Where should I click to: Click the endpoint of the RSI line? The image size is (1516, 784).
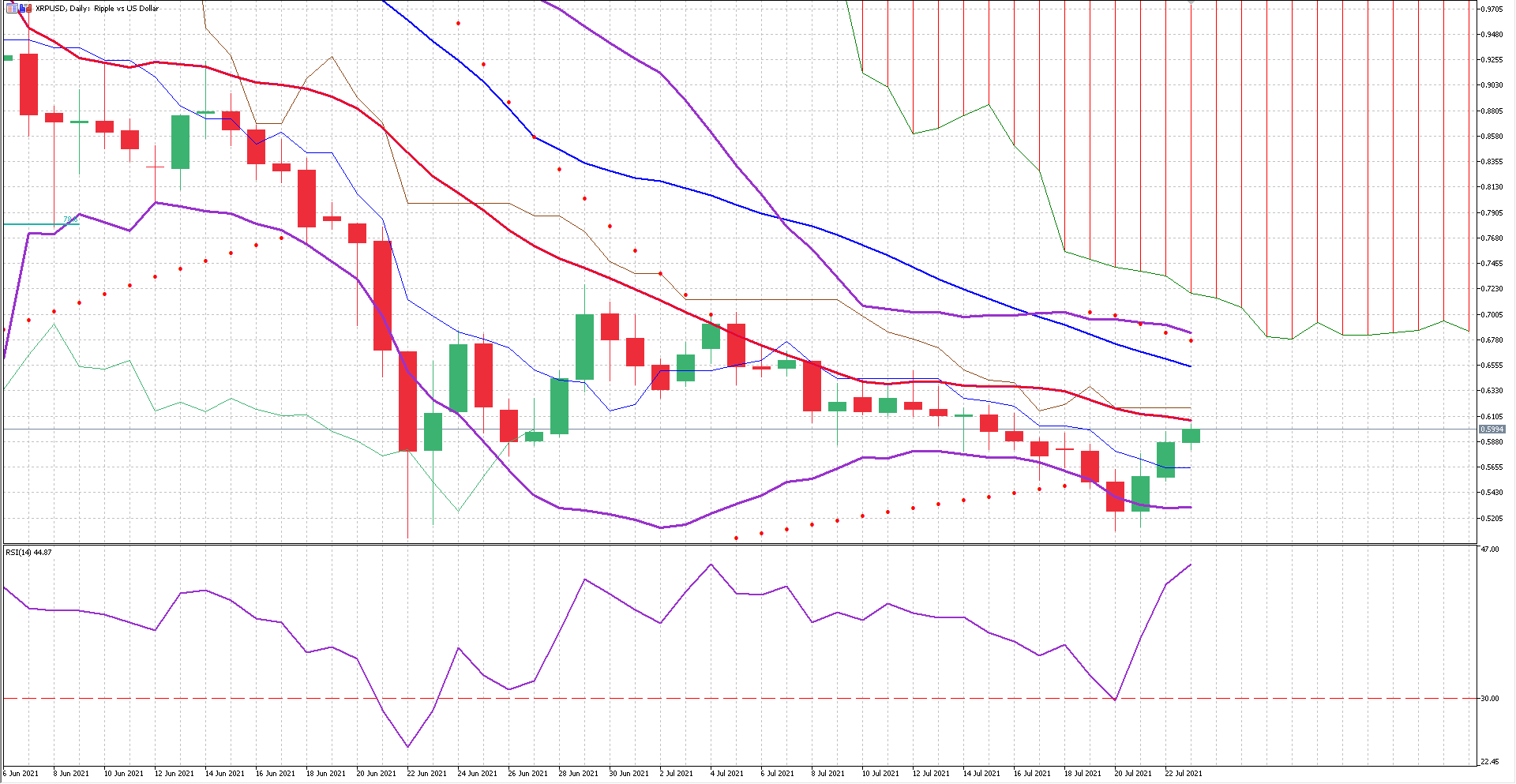[1191, 565]
